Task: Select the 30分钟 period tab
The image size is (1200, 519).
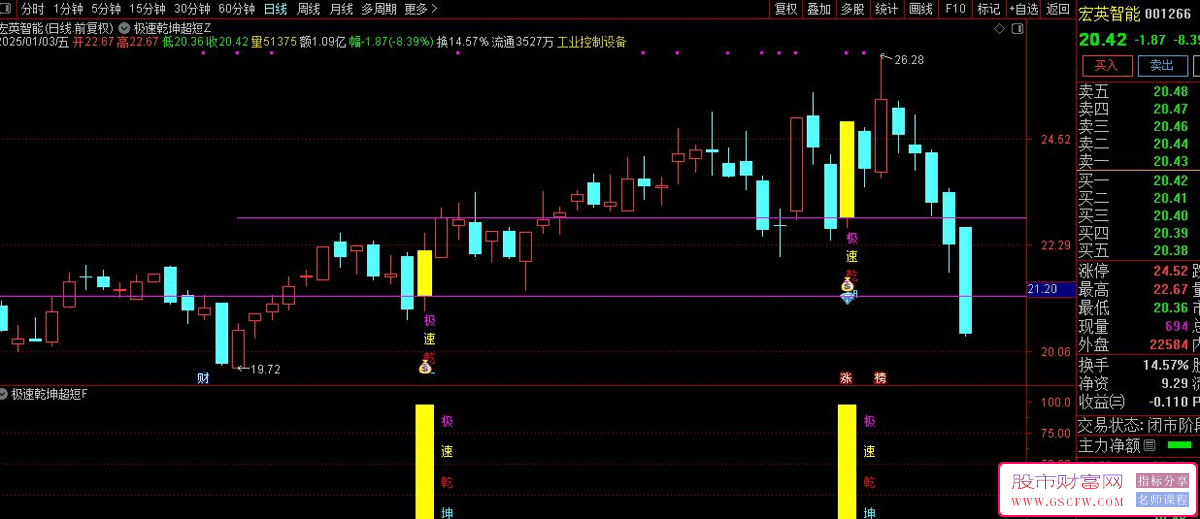Action: (x=192, y=9)
